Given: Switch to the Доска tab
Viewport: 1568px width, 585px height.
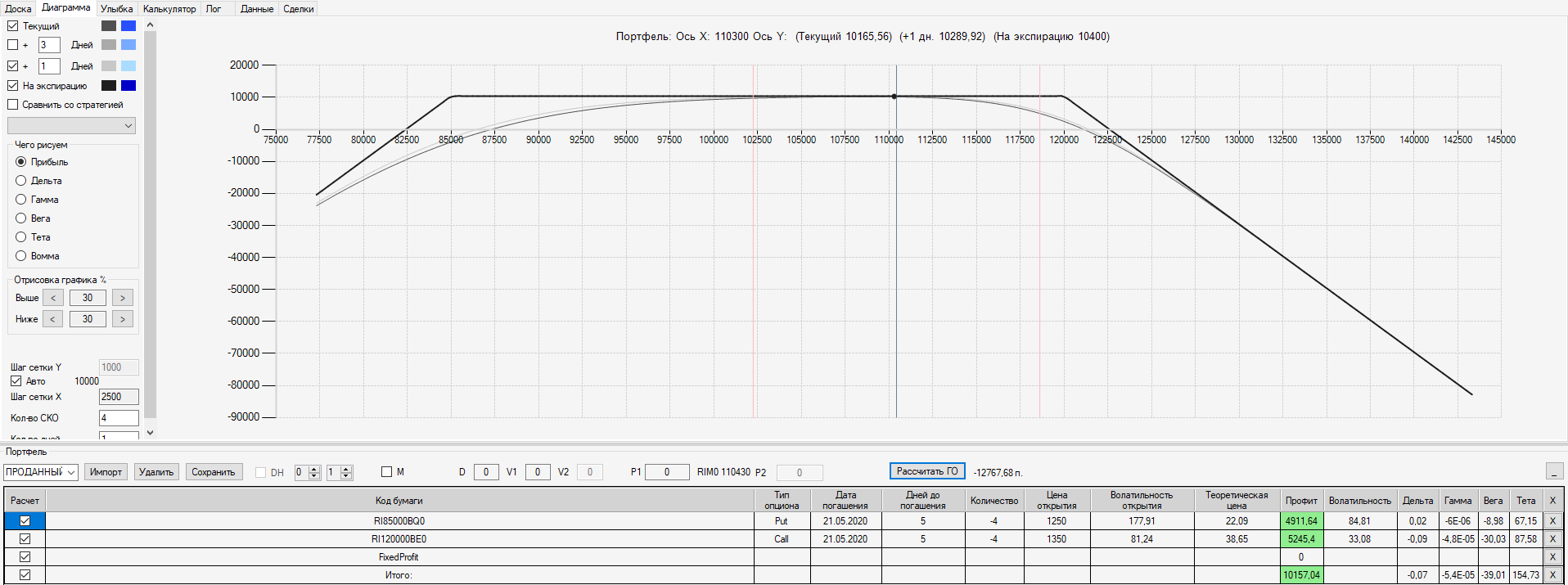Looking at the screenshot, I should (x=18, y=9).
